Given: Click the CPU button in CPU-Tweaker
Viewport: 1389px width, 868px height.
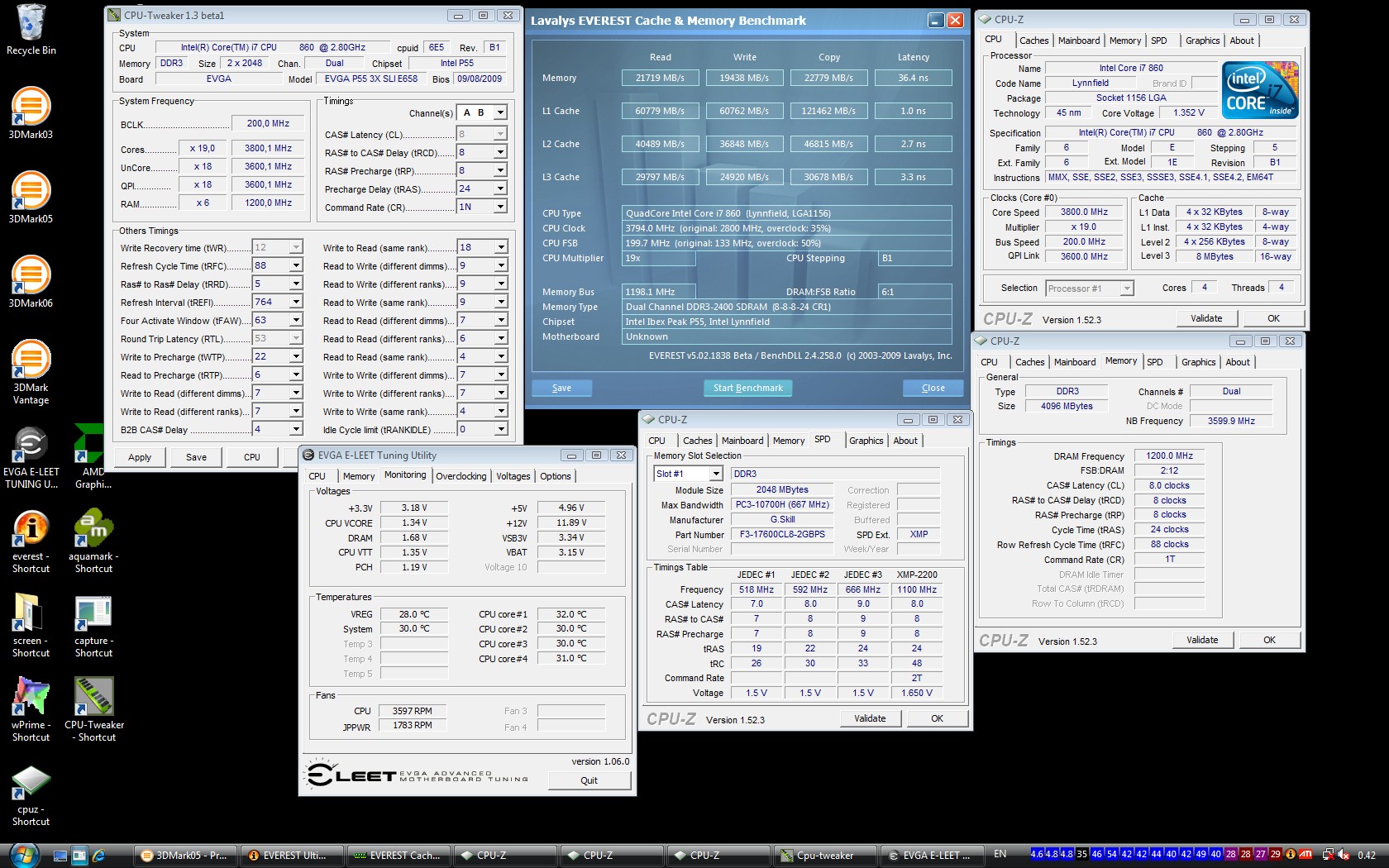Looking at the screenshot, I should coord(251,457).
